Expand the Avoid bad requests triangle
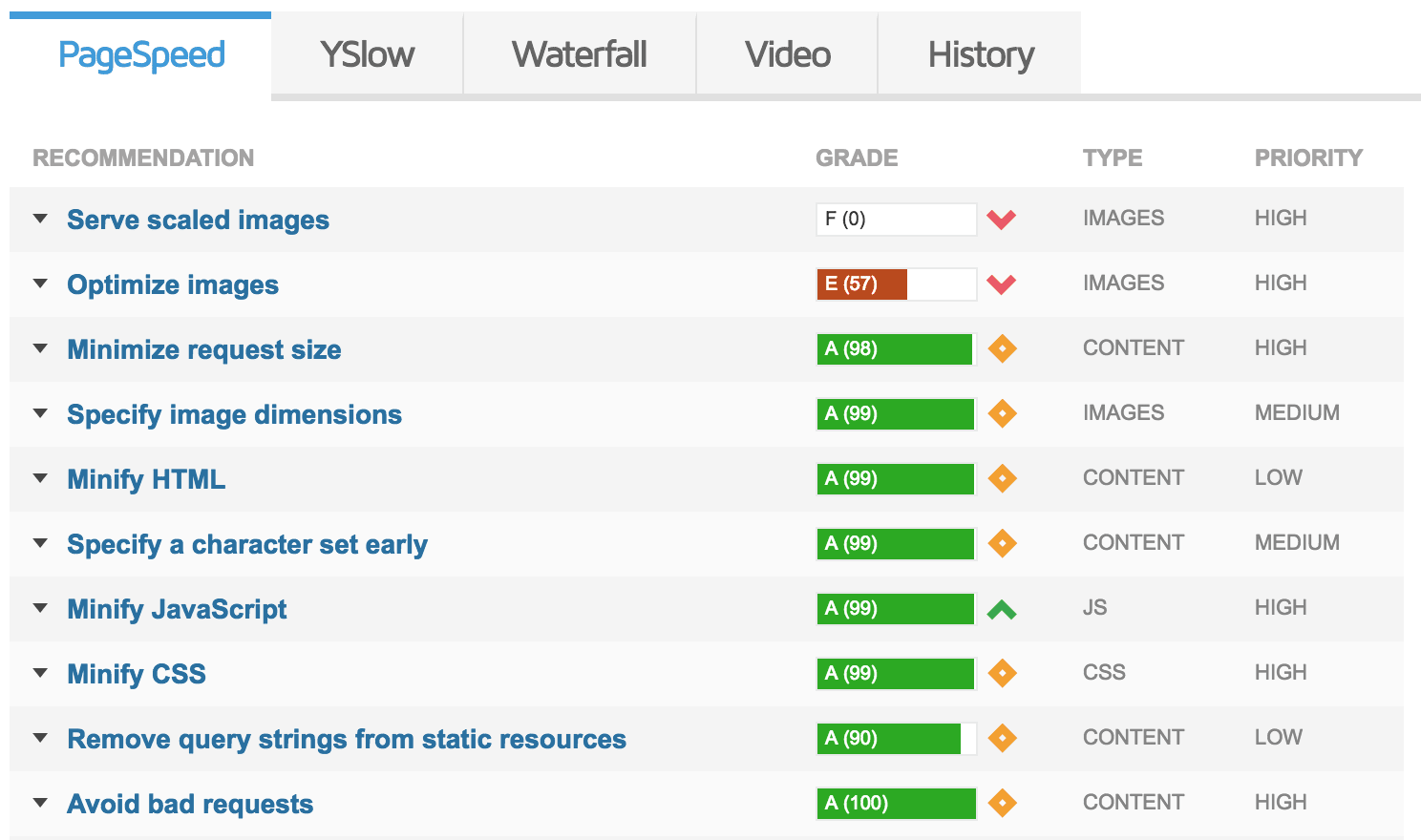The image size is (1421, 840). [x=40, y=803]
